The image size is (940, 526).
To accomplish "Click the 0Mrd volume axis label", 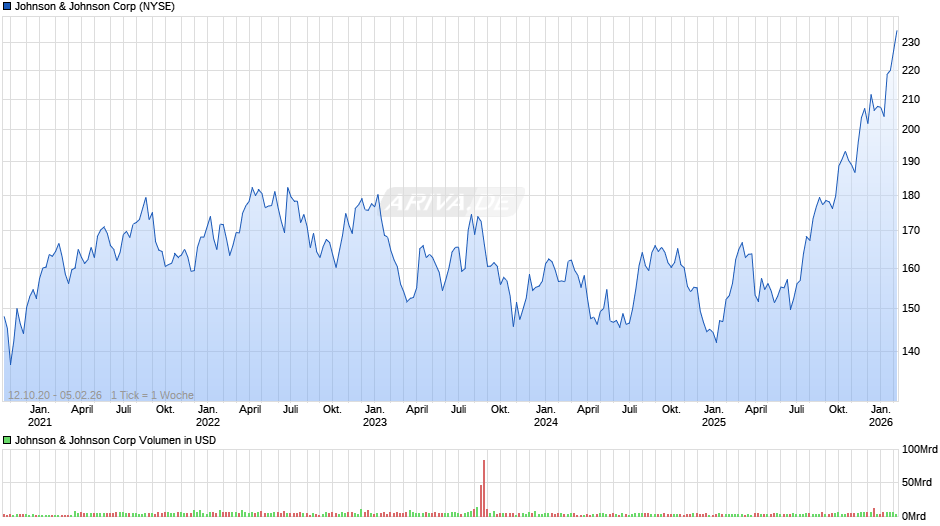I will tap(914, 516).
